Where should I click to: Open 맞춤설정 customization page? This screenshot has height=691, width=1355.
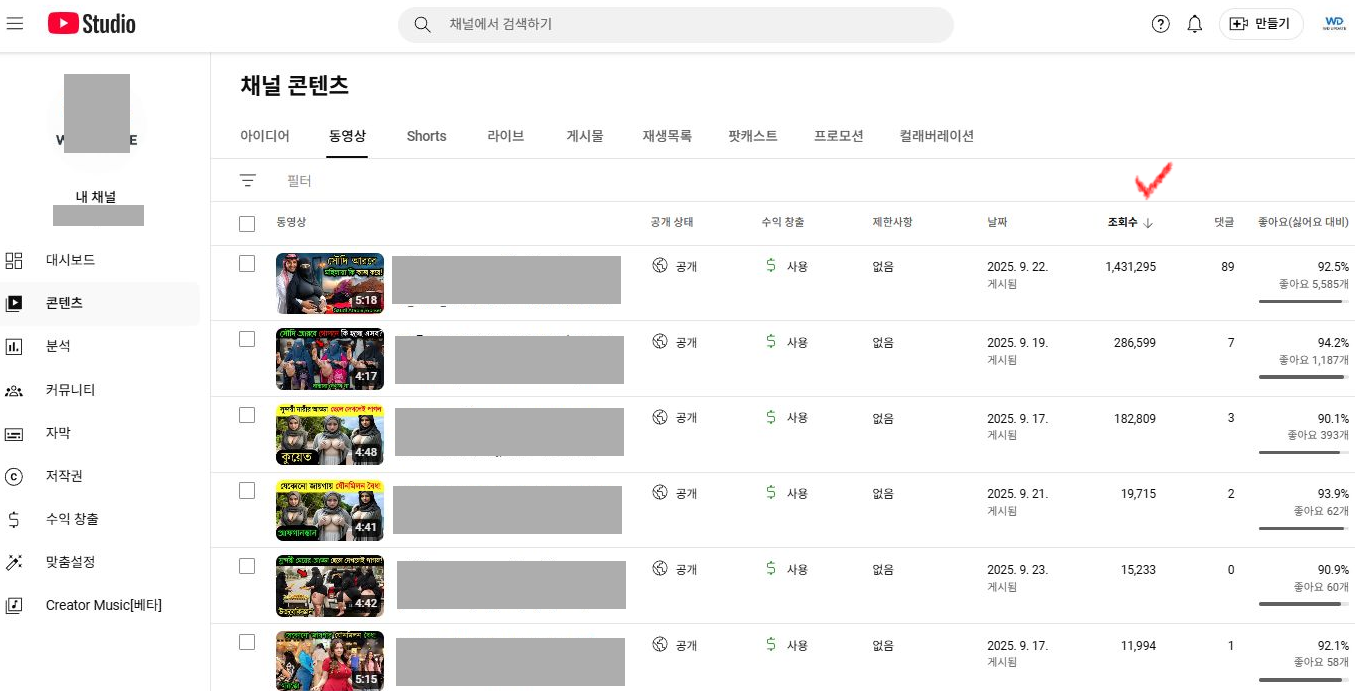click(70, 562)
